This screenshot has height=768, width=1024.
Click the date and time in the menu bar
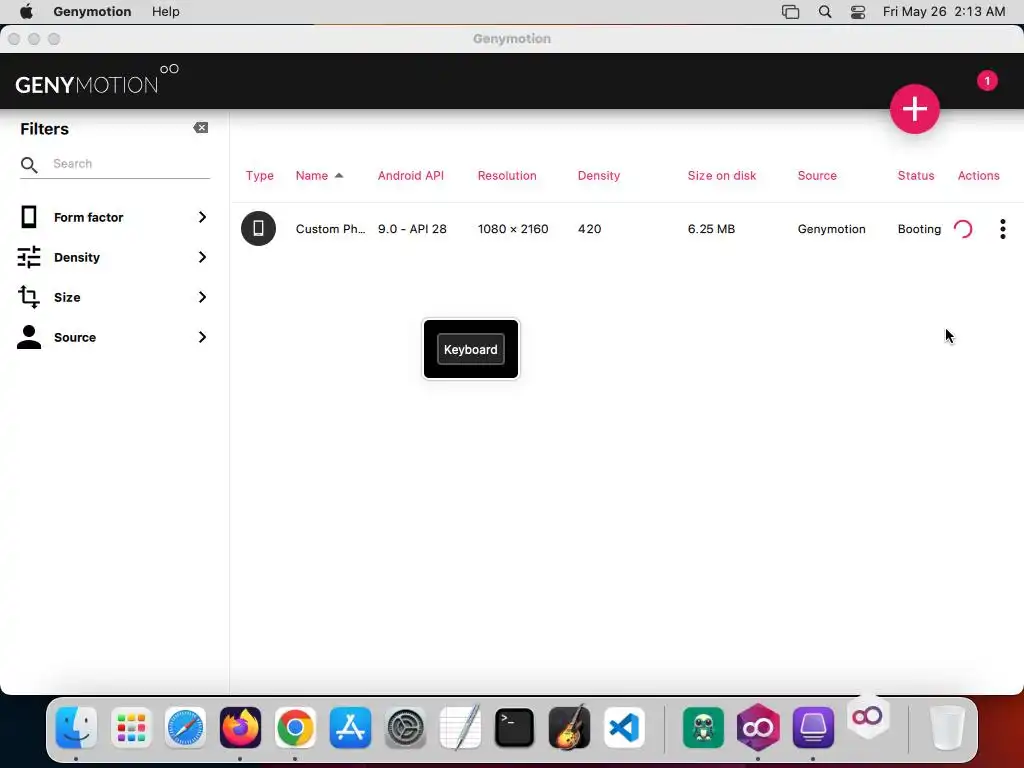click(944, 12)
